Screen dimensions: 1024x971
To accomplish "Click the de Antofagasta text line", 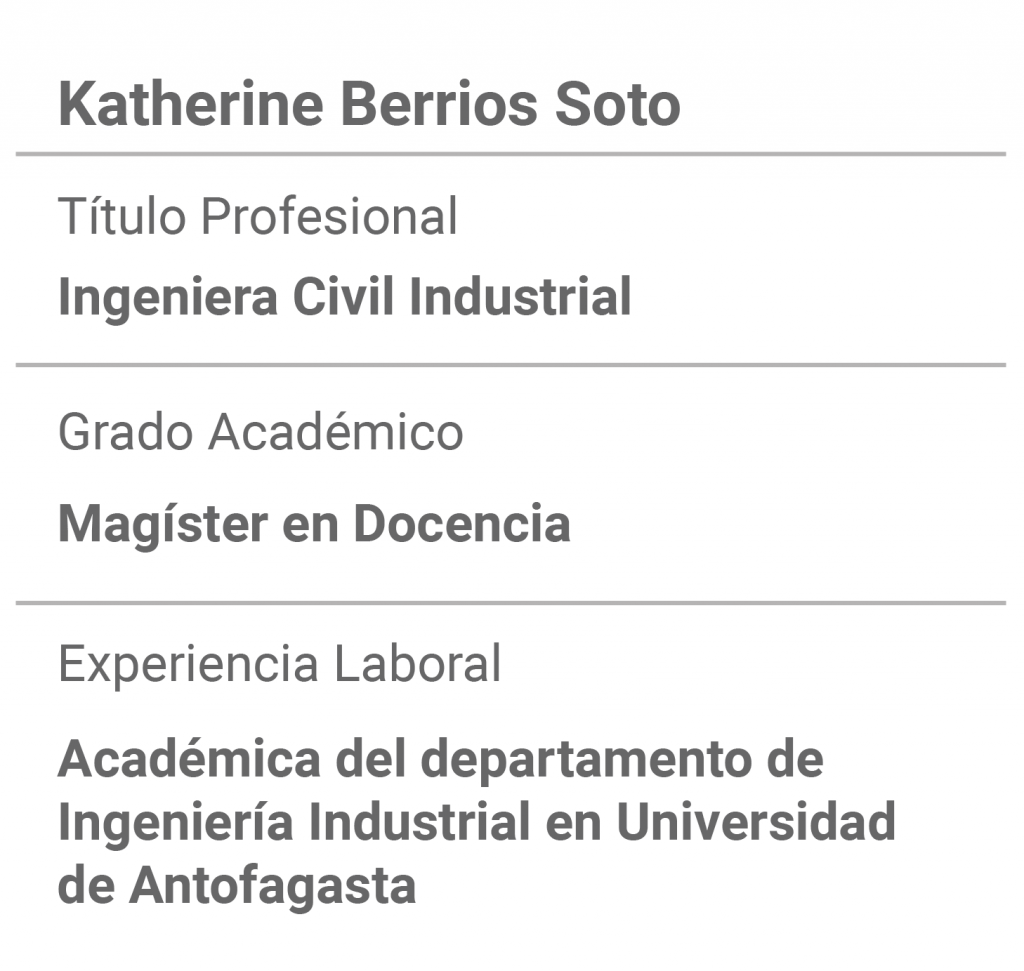I will 237,885.
